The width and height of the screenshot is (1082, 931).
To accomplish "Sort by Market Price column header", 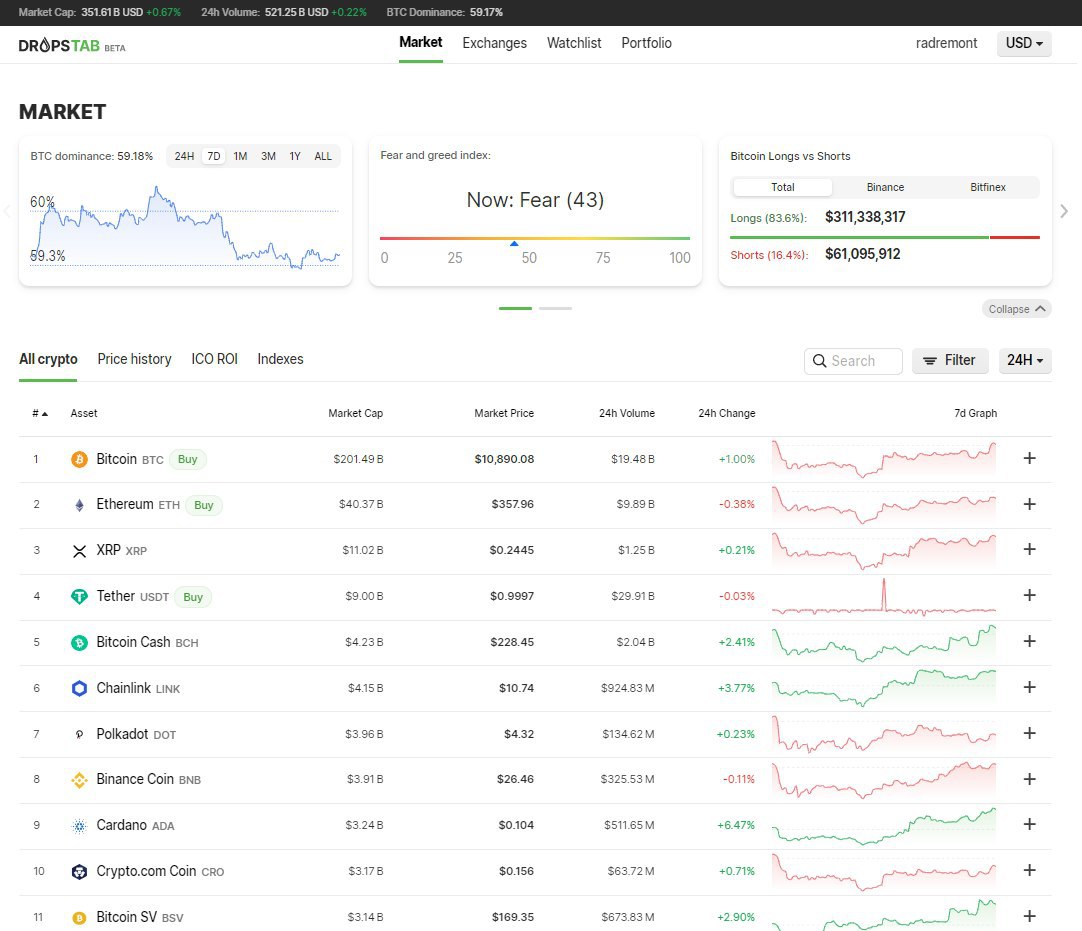I will pyautogui.click(x=504, y=413).
